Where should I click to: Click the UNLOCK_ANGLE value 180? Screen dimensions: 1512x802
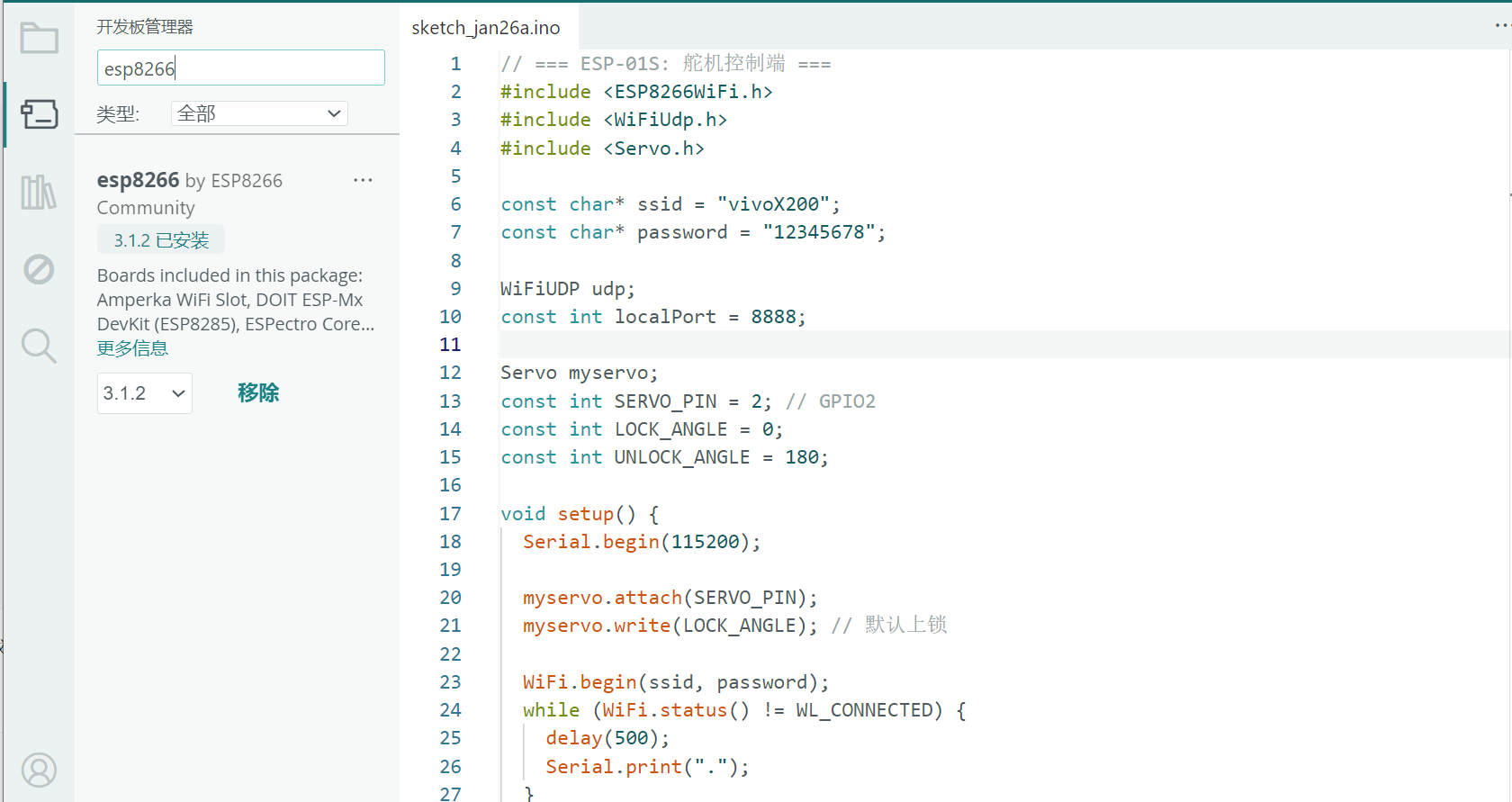point(802,457)
